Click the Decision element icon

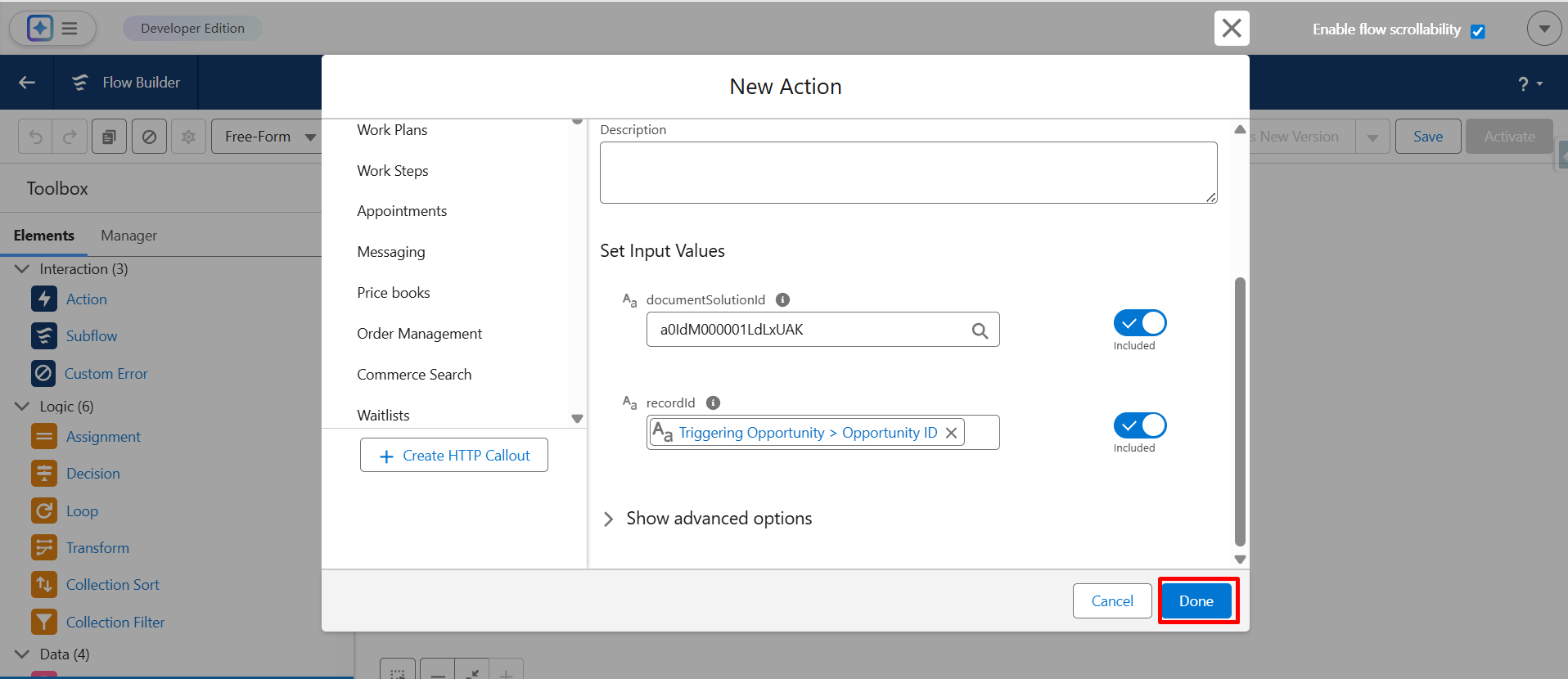(x=44, y=474)
